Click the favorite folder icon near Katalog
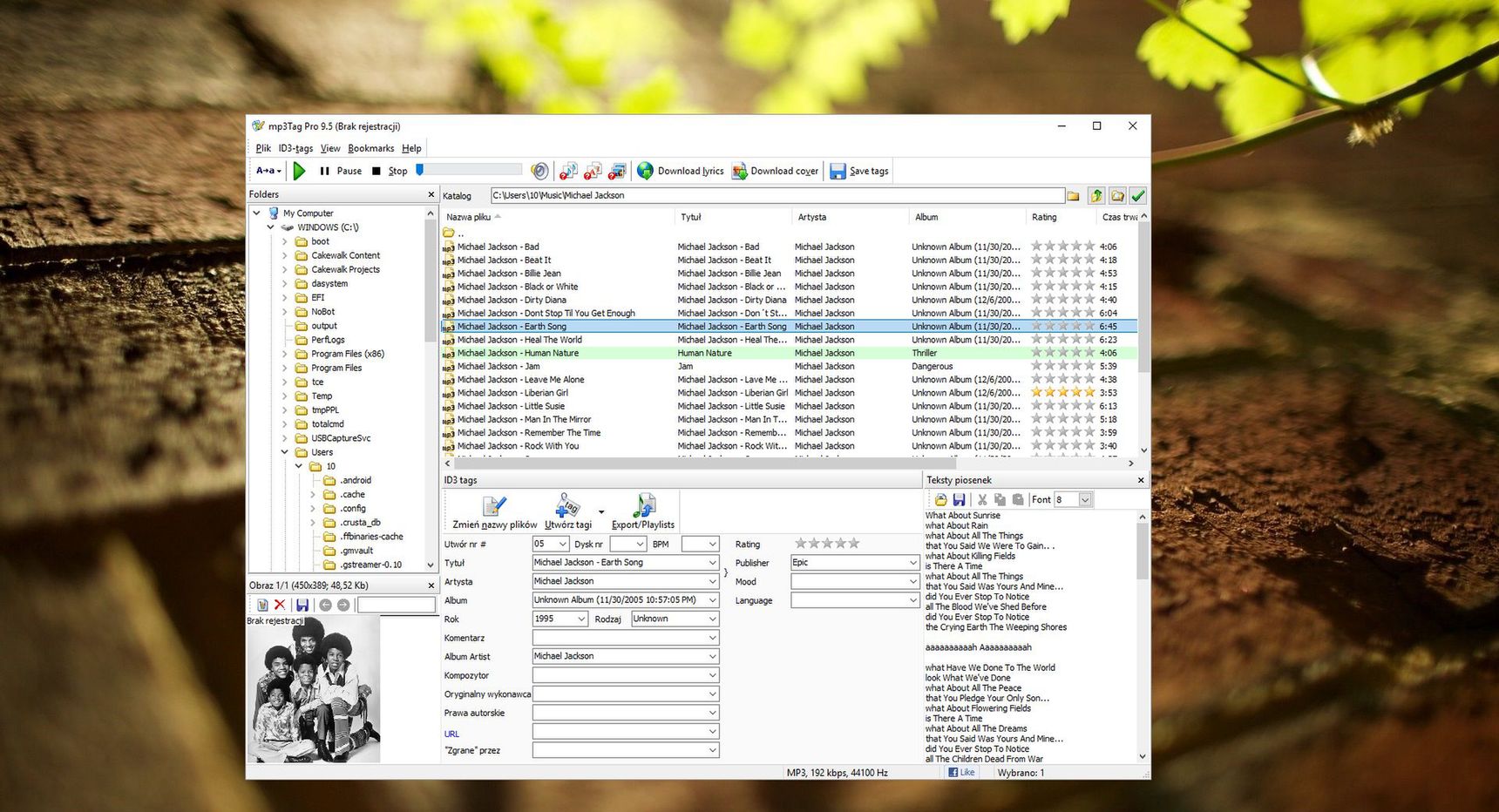 [1117, 196]
